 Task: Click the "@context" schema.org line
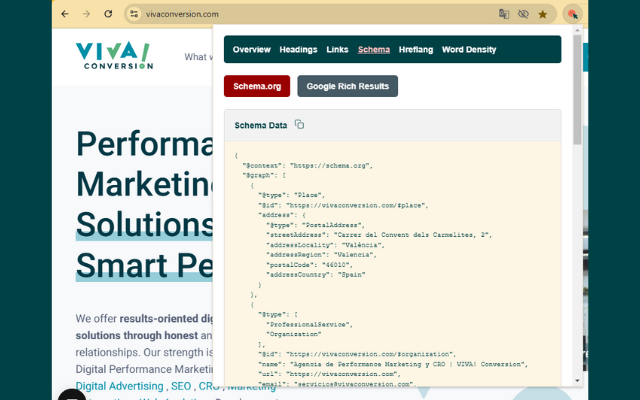(307, 166)
